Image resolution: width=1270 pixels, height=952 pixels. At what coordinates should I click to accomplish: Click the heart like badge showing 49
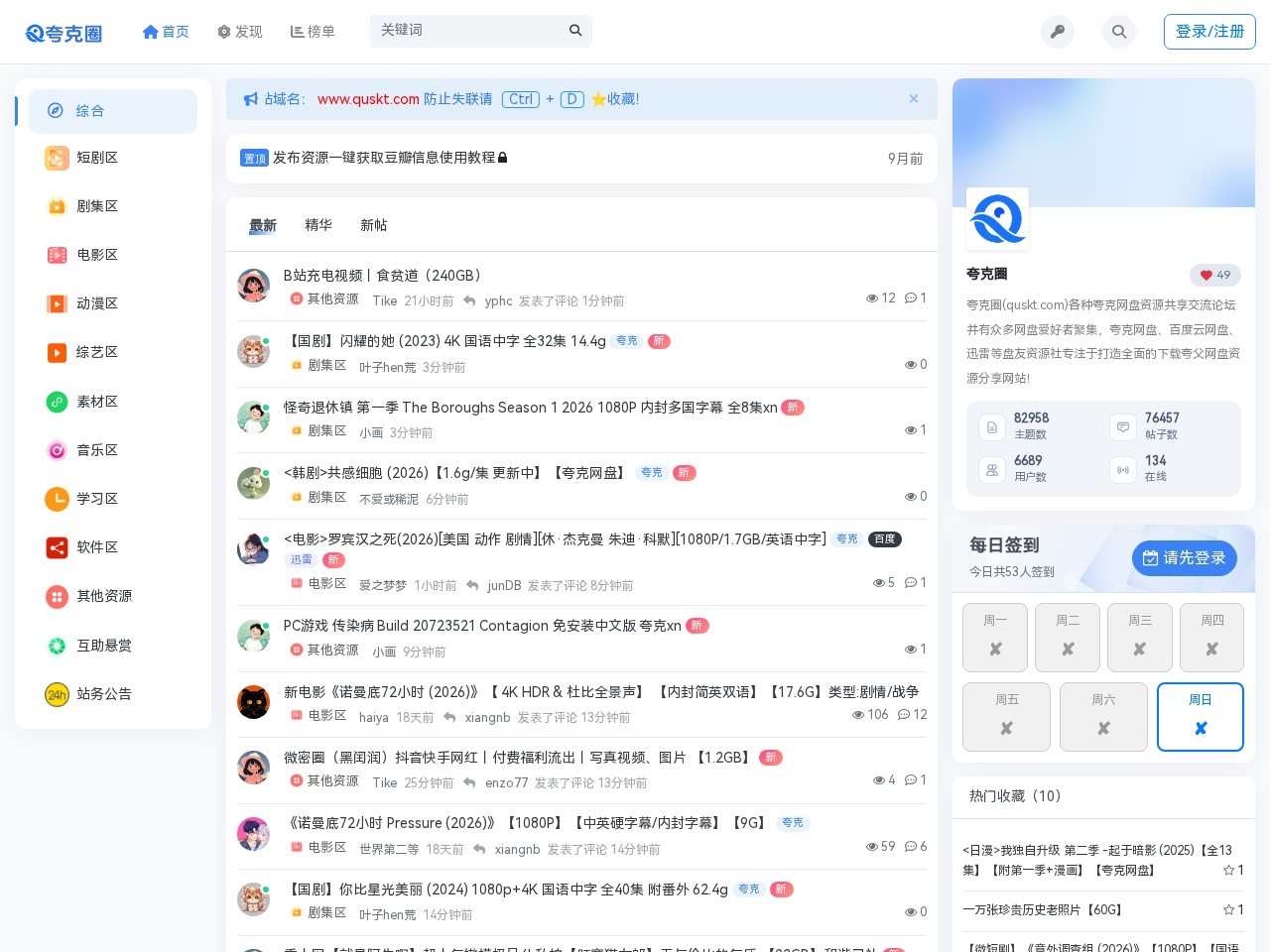tap(1215, 276)
